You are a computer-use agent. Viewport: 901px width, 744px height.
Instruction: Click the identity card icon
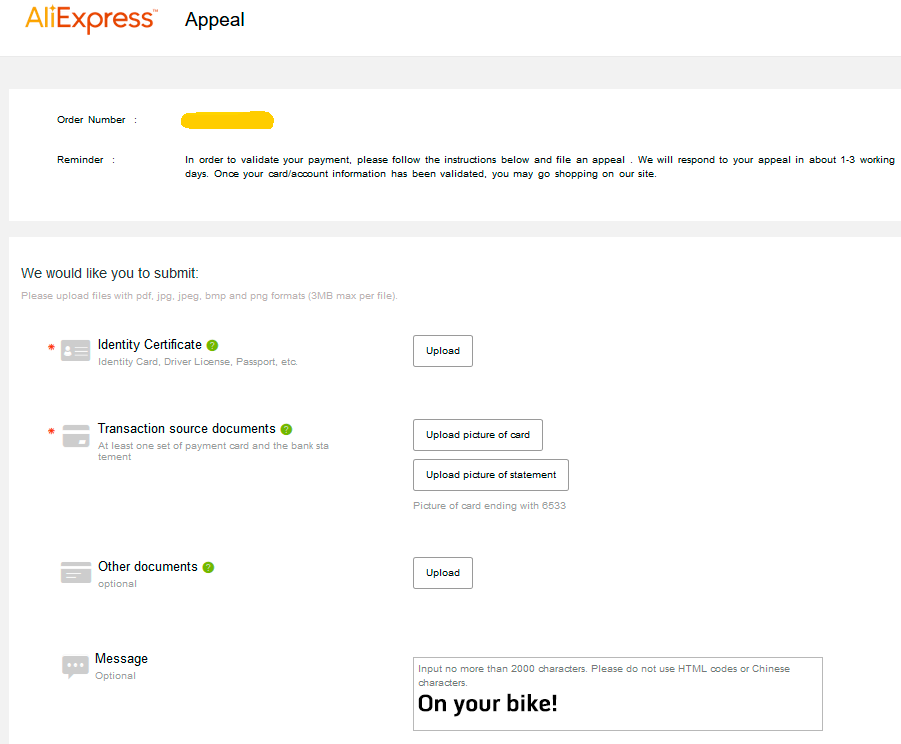coord(75,350)
